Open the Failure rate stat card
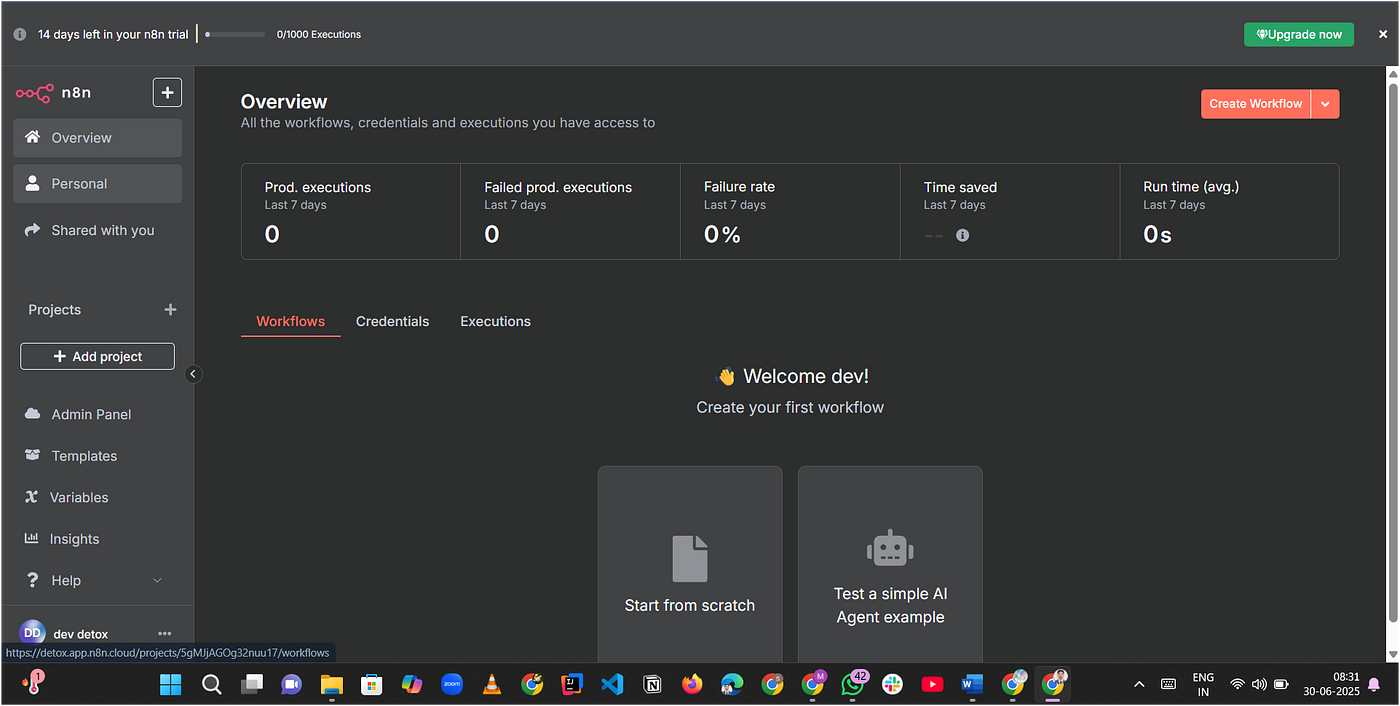This screenshot has height=706, width=1400. pos(790,212)
